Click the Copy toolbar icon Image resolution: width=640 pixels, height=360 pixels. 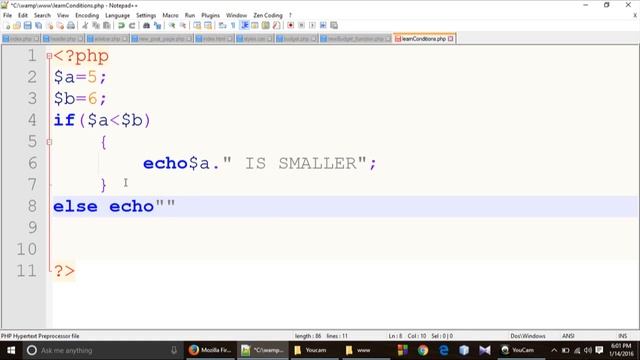point(96,26)
